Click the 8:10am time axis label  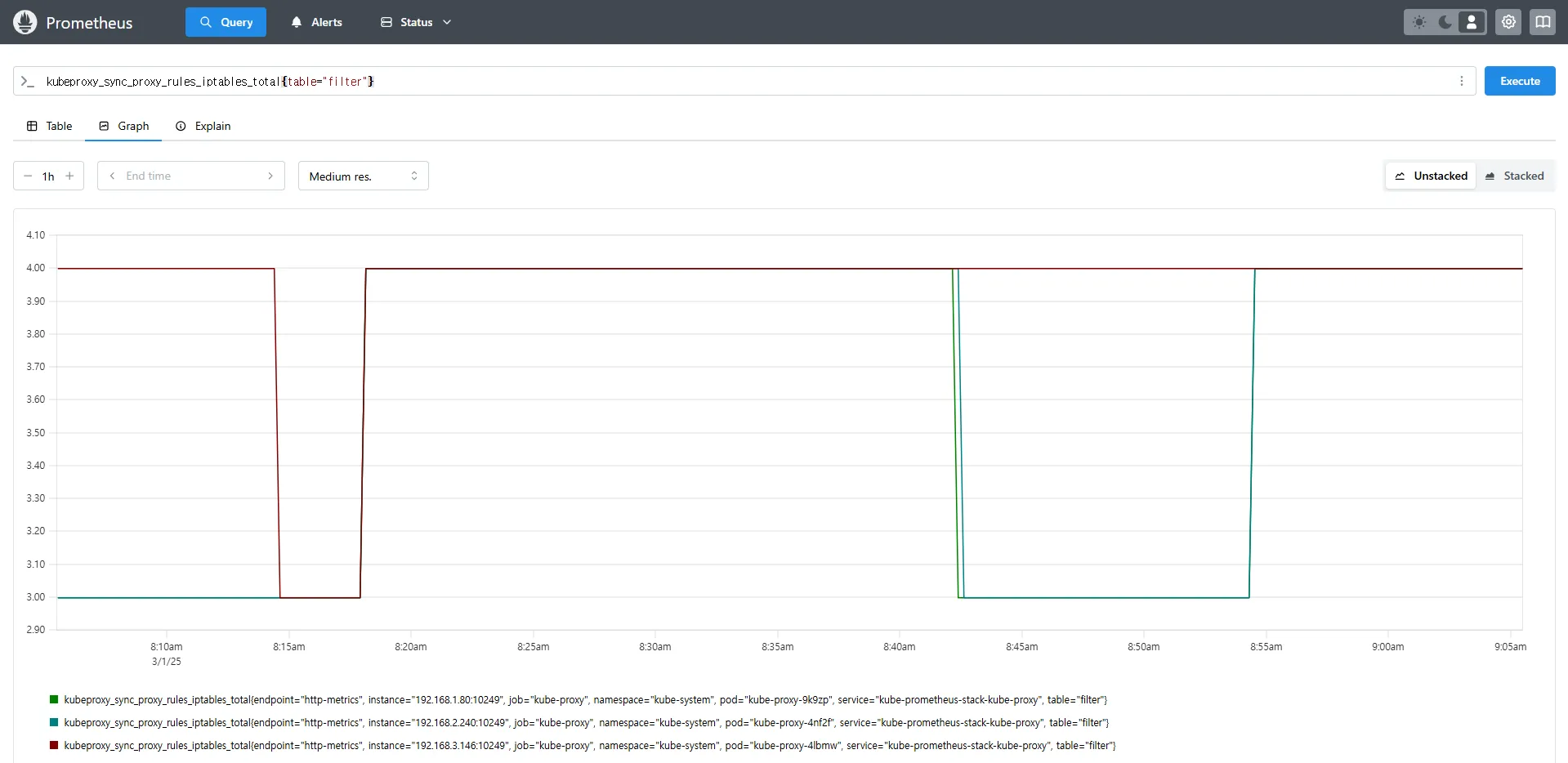coord(167,647)
